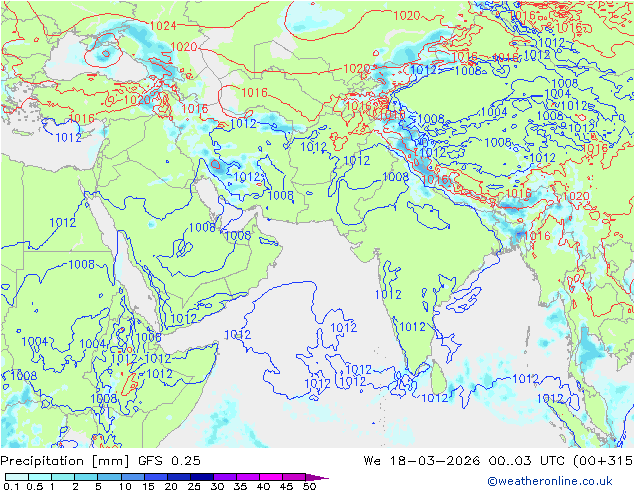
Task: Click the '35' legend scale value
Action: click(240, 486)
